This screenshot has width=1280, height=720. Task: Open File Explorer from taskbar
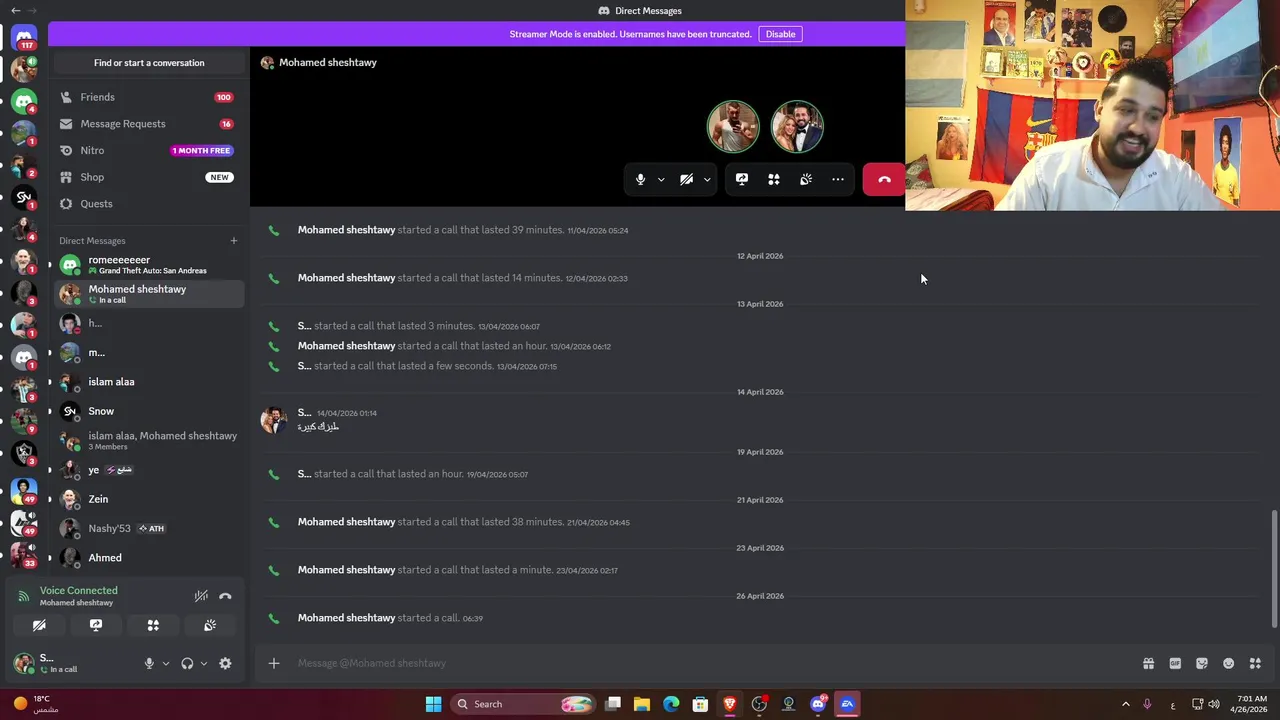click(642, 704)
